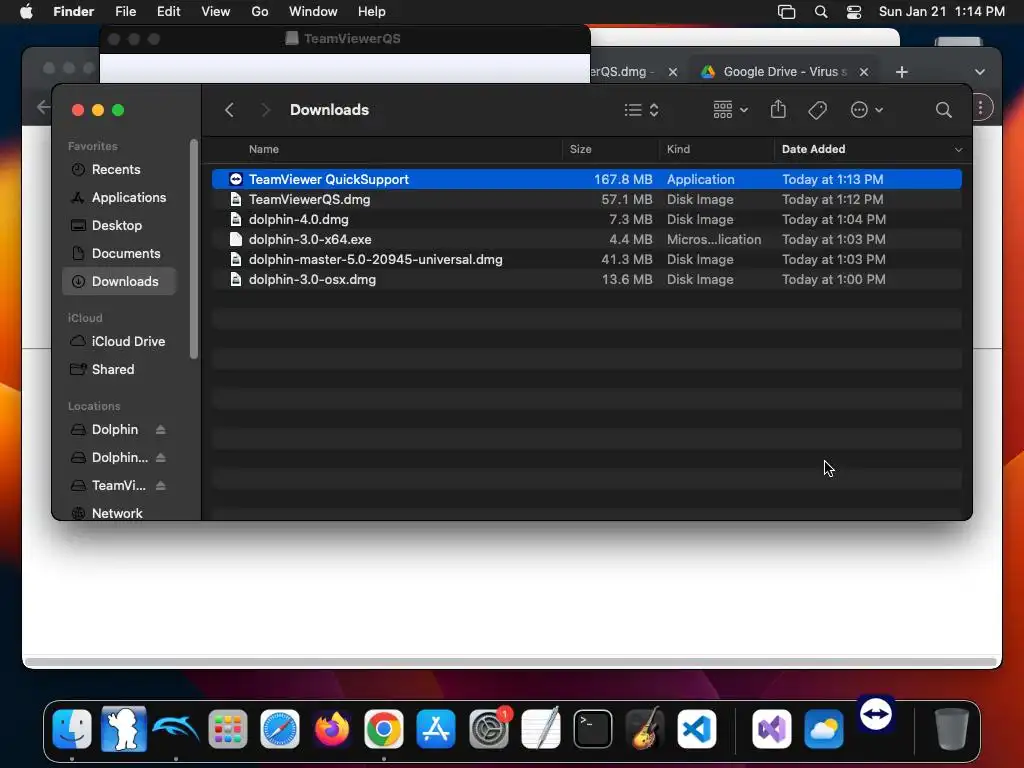The width and height of the screenshot is (1024, 768).
Task: Select Downloads in the Finder sidebar
Action: pos(120,281)
